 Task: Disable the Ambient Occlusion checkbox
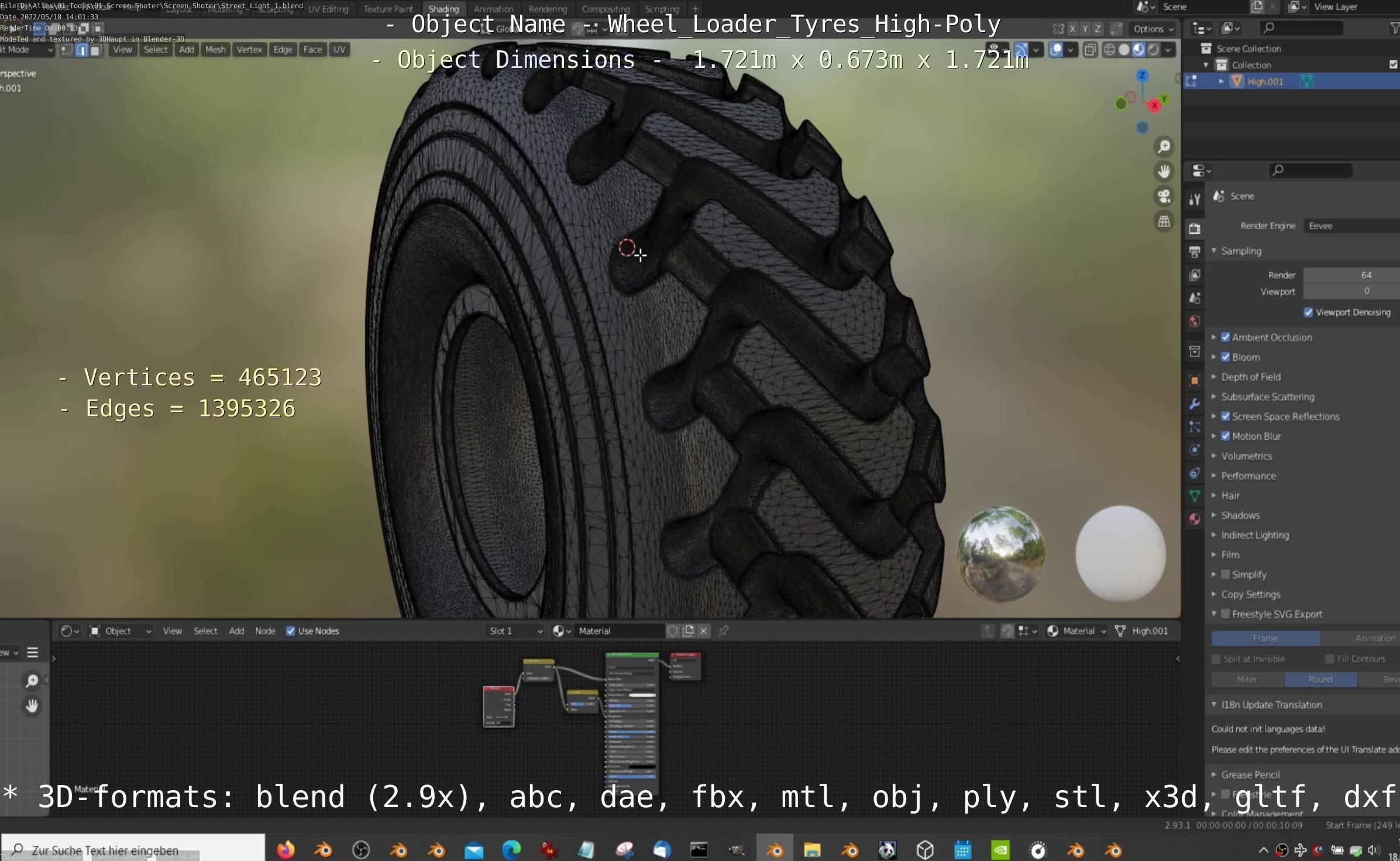pyautogui.click(x=1226, y=337)
